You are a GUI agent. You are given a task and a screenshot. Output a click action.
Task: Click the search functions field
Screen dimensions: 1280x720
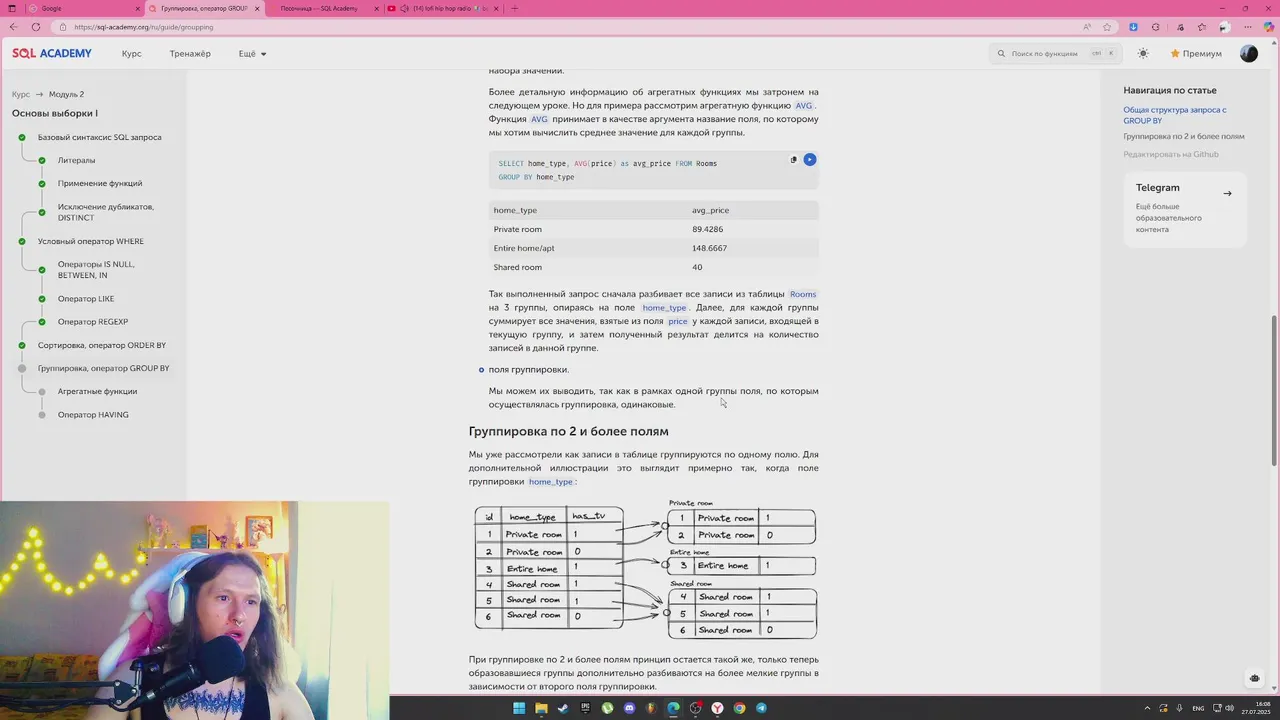coord(1055,53)
